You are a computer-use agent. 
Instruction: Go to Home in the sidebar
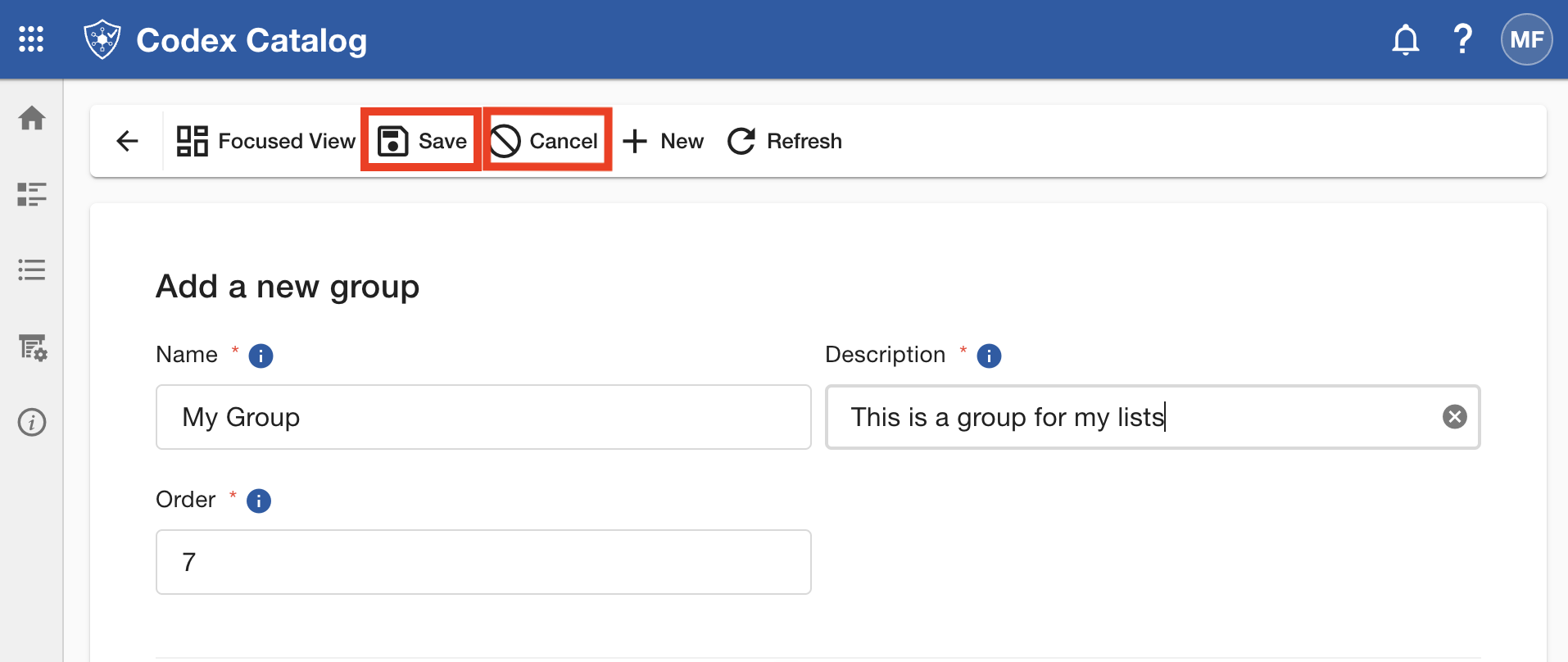click(32, 118)
